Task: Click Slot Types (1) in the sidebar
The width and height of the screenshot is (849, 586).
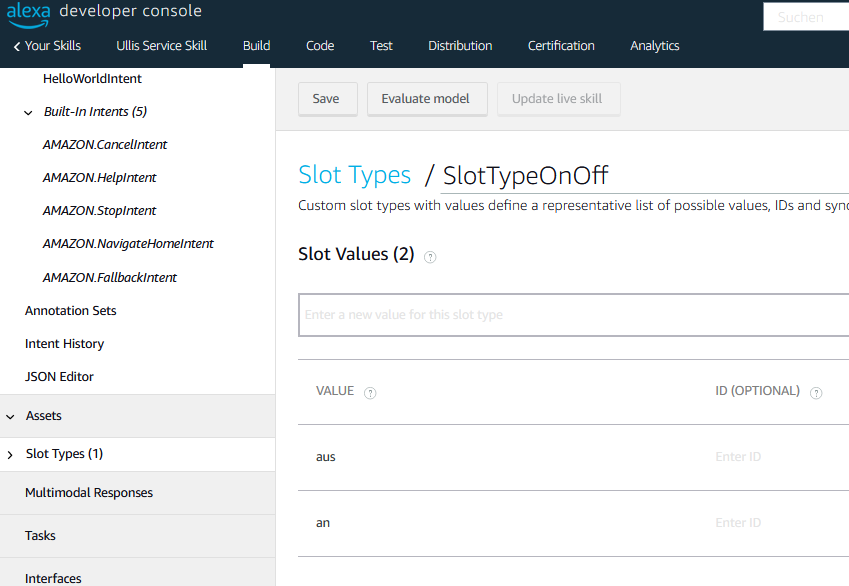Action: click(64, 454)
